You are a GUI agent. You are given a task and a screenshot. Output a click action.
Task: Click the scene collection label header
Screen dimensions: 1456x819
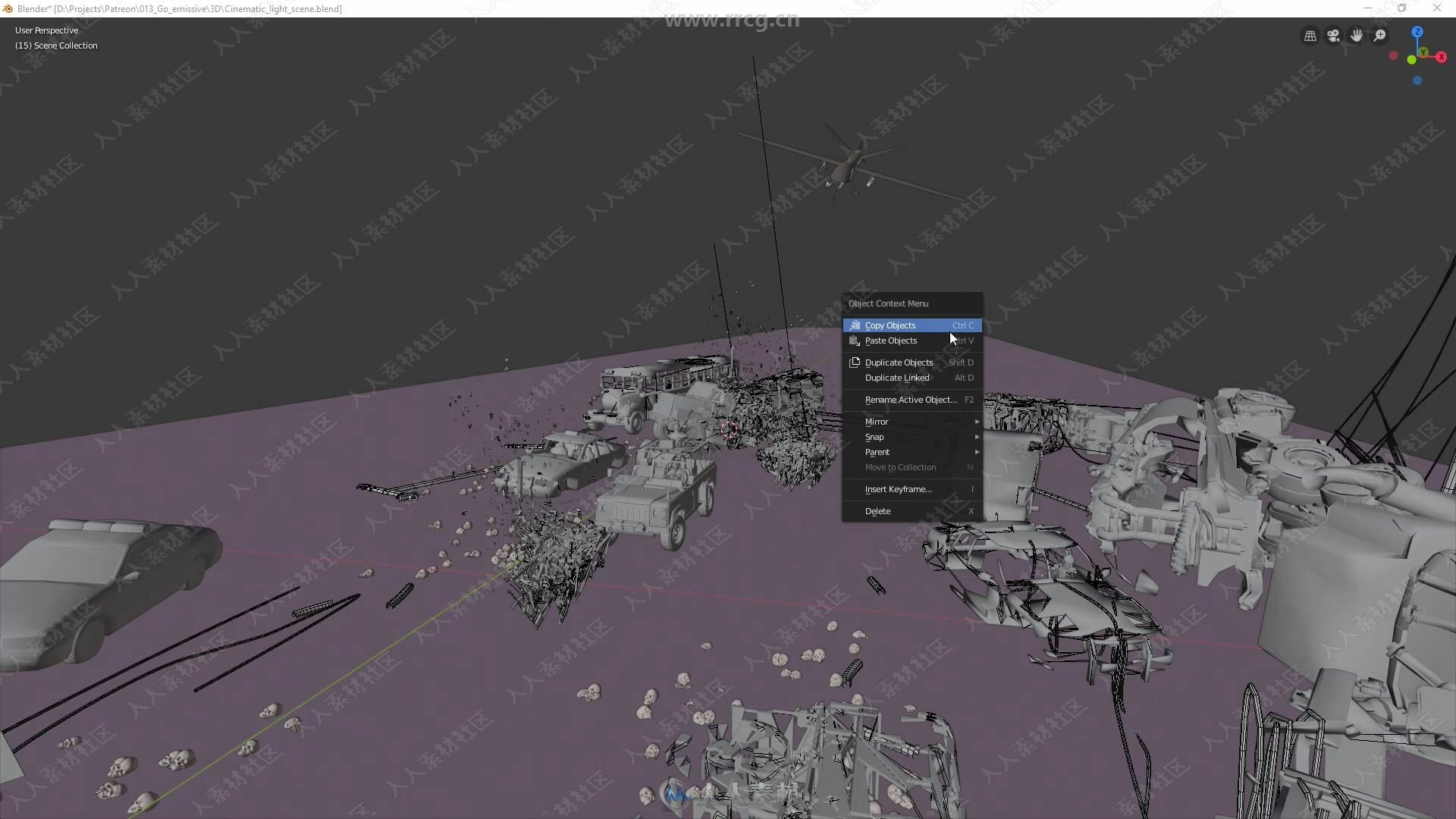pos(55,45)
